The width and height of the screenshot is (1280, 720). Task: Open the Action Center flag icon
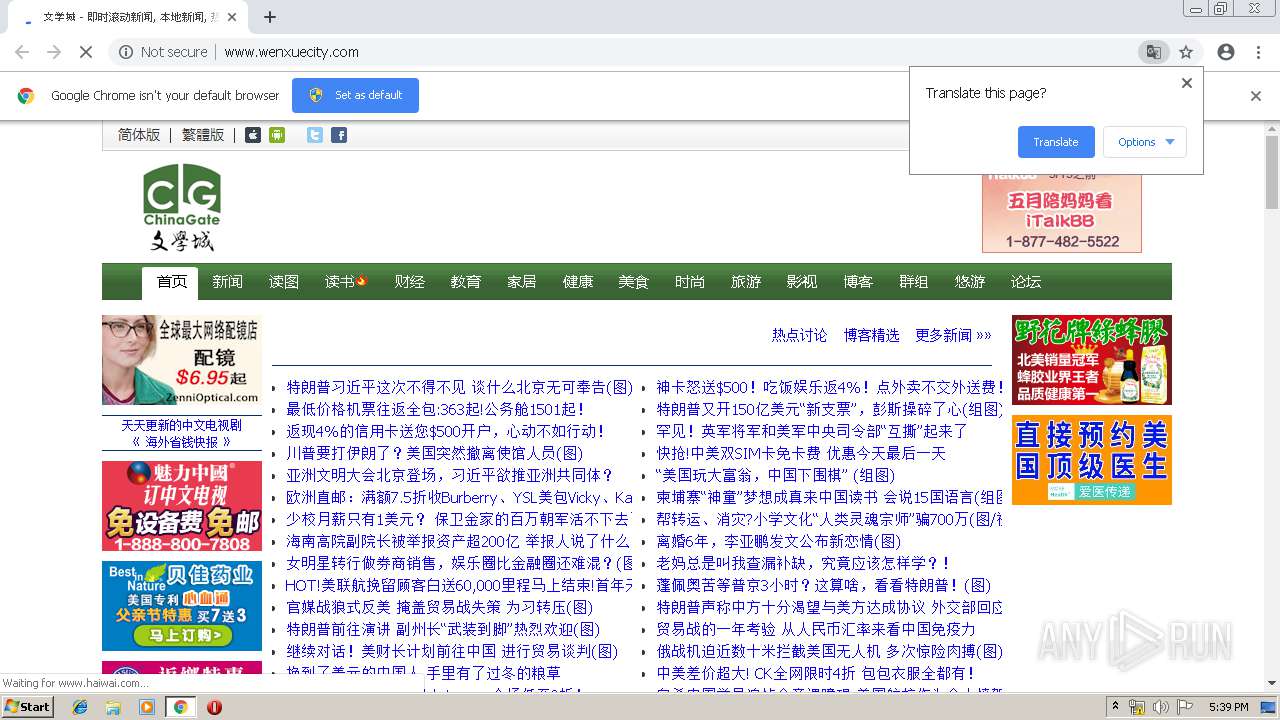click(1184, 707)
